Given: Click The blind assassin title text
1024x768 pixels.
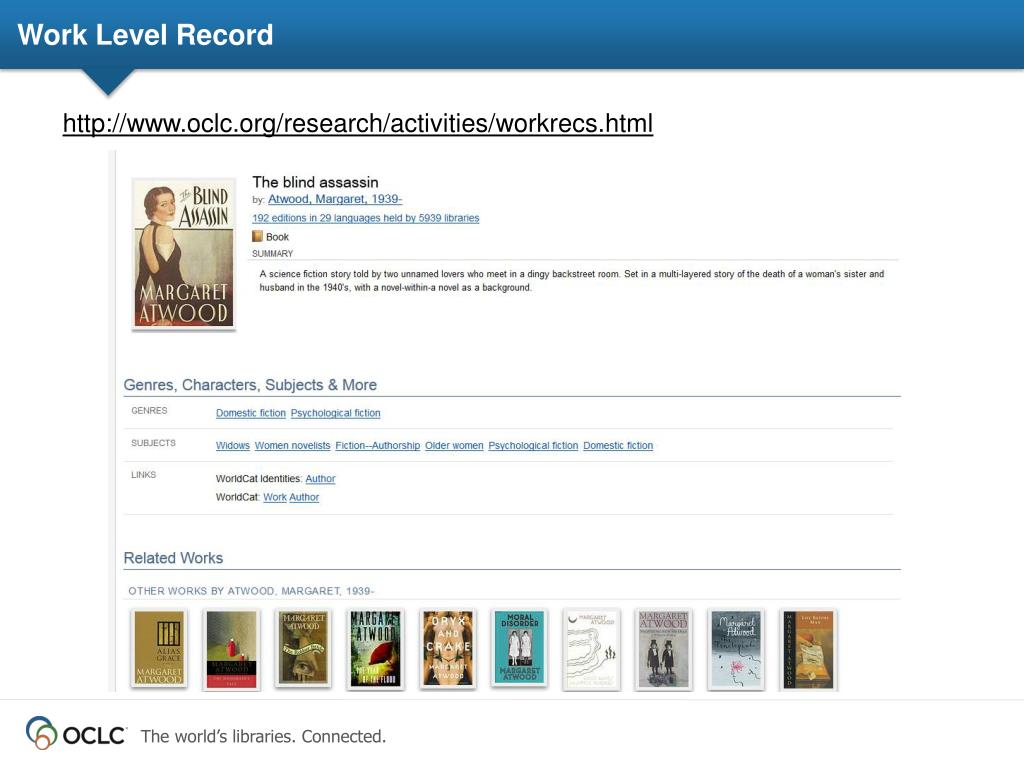Looking at the screenshot, I should [x=315, y=182].
